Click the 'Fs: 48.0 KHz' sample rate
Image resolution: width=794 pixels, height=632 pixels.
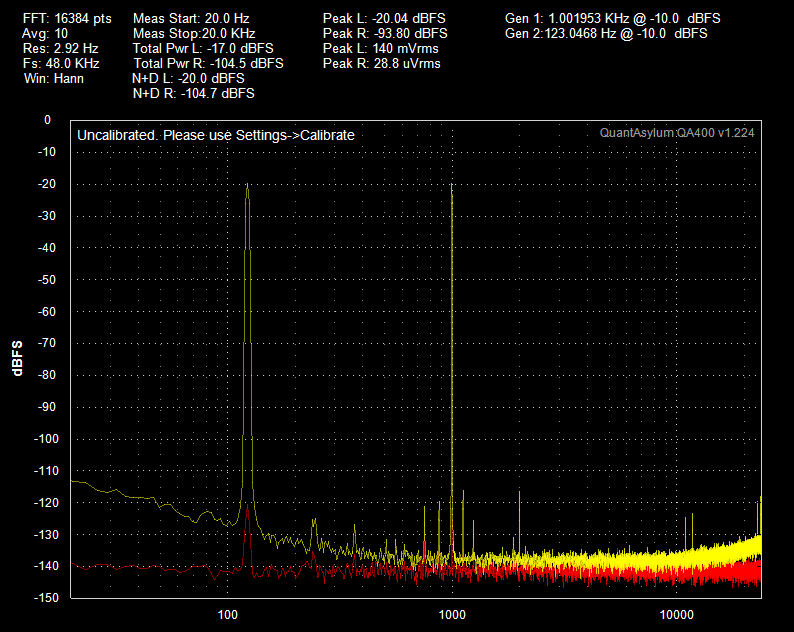(x=61, y=63)
